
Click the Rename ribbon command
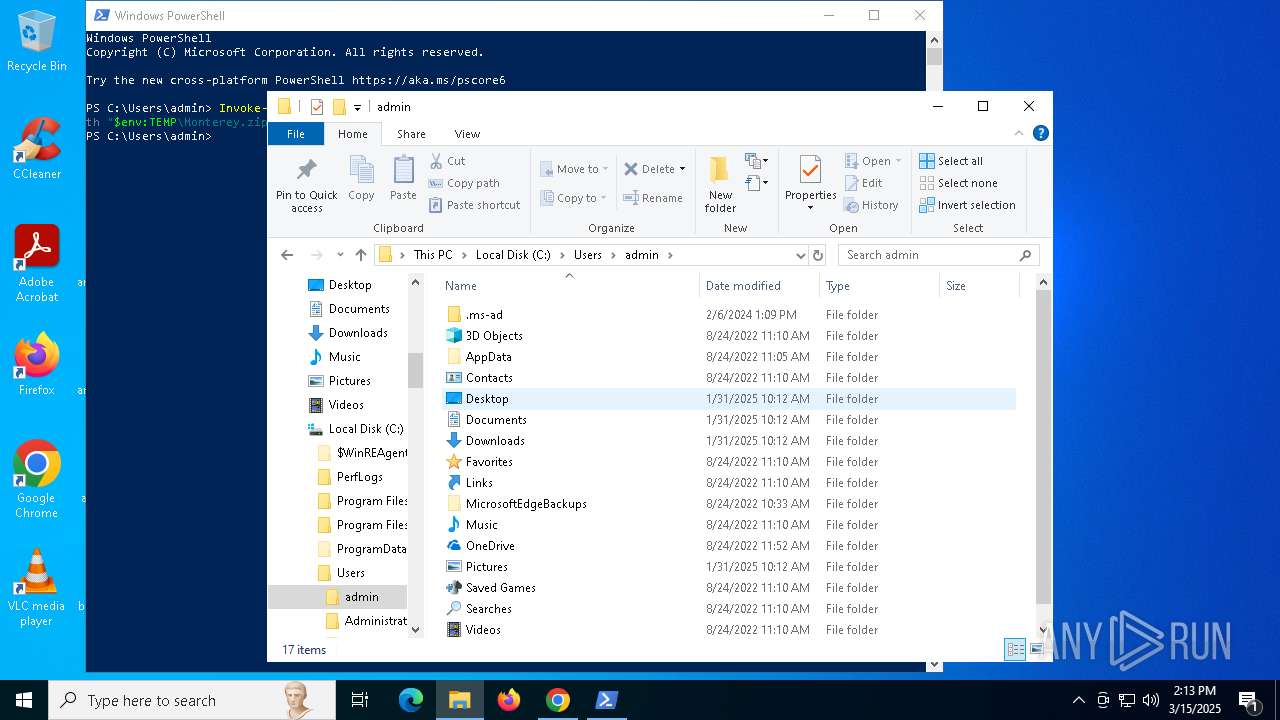pos(653,198)
